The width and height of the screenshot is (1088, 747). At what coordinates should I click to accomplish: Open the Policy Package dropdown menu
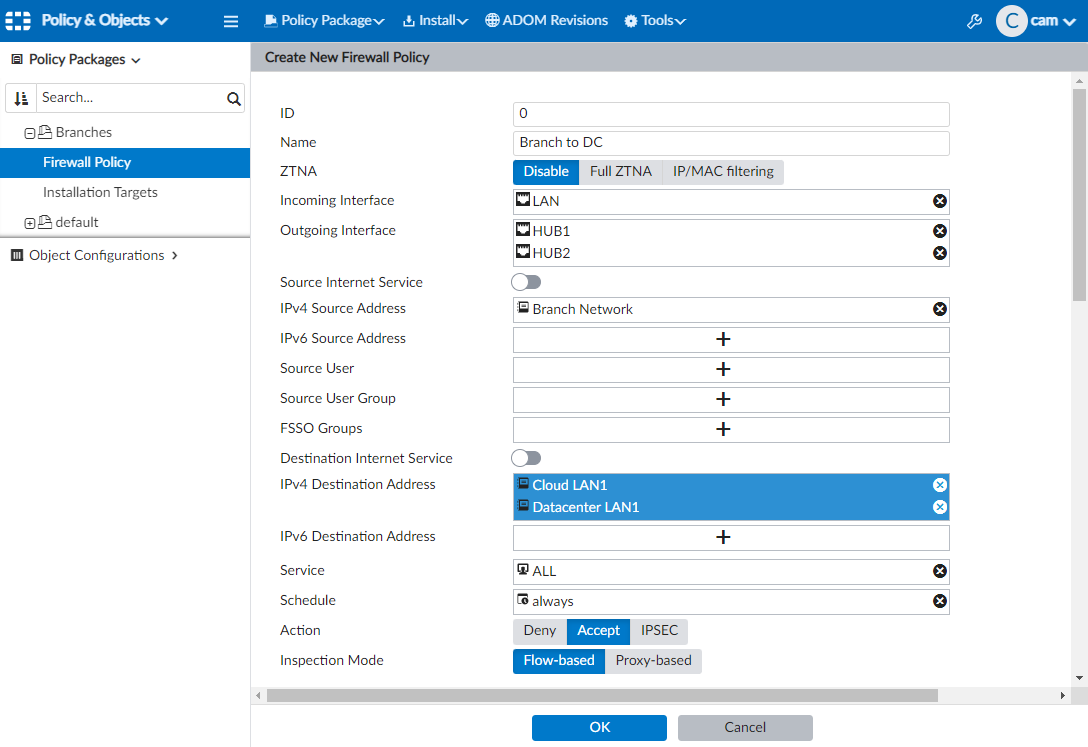coord(324,21)
